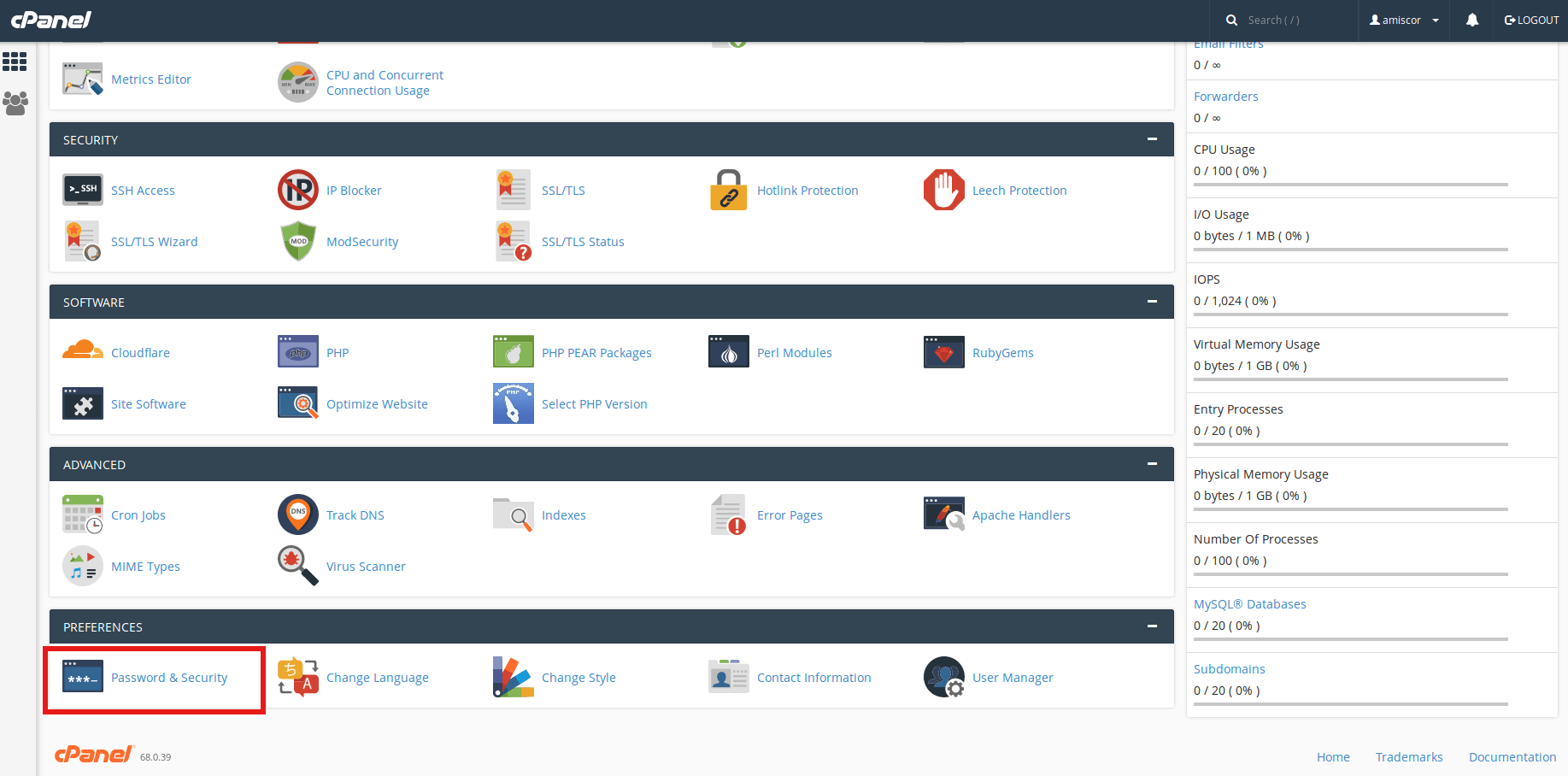Launch the Virus Scanner

(366, 566)
